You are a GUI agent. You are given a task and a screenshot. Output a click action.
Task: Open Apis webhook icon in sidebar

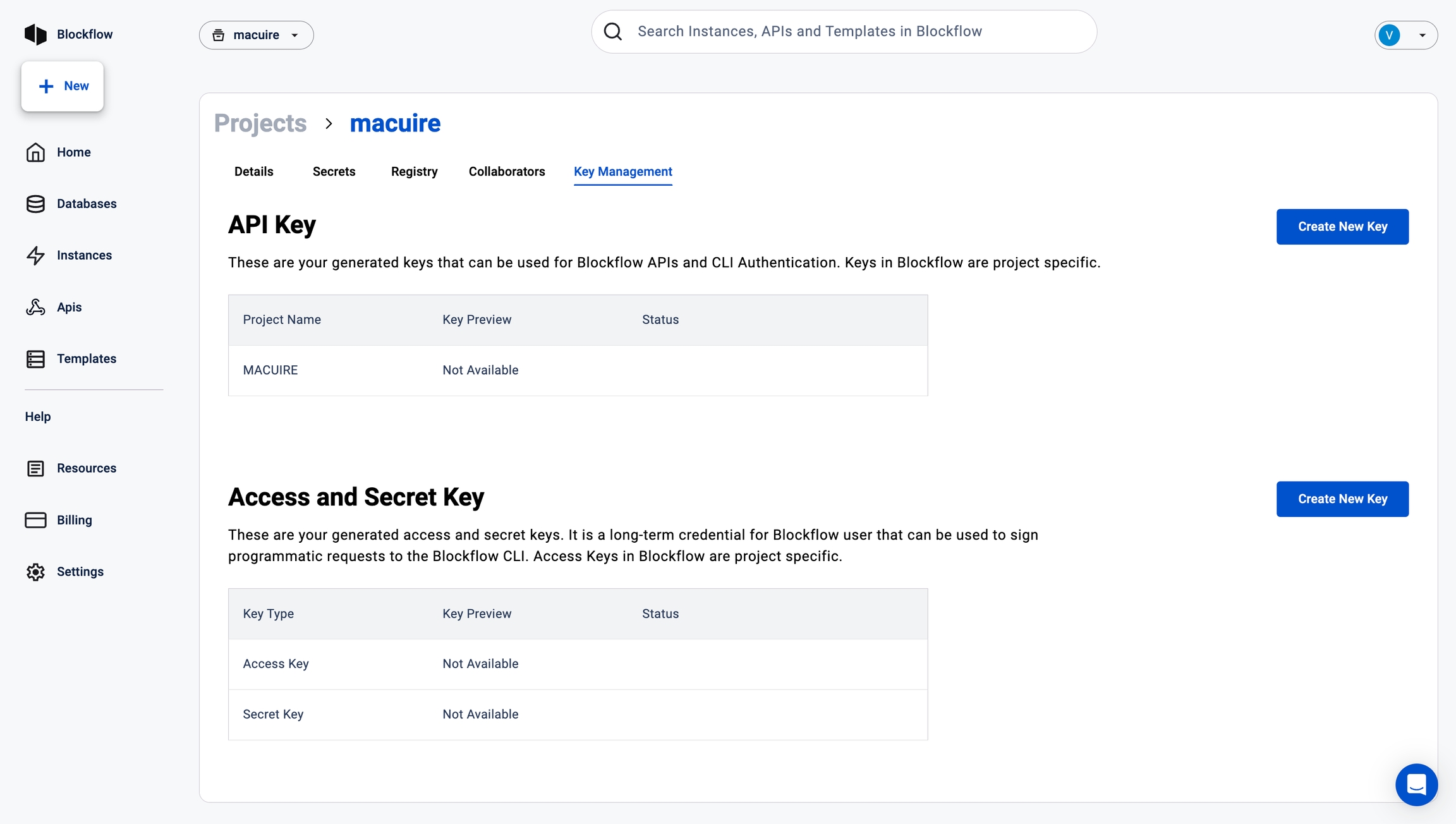pyautogui.click(x=35, y=307)
